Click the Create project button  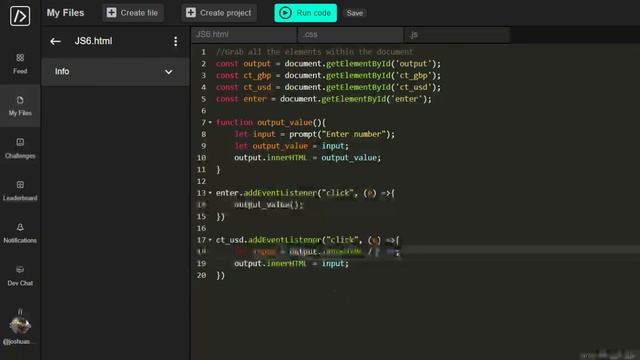(219, 13)
